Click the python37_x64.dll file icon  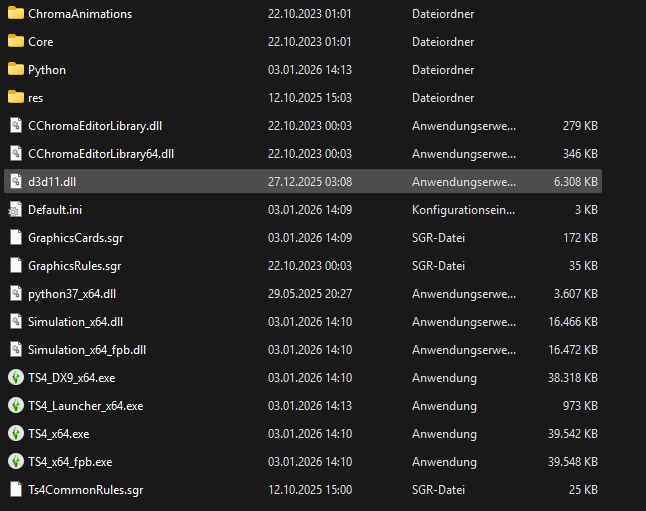point(16,293)
